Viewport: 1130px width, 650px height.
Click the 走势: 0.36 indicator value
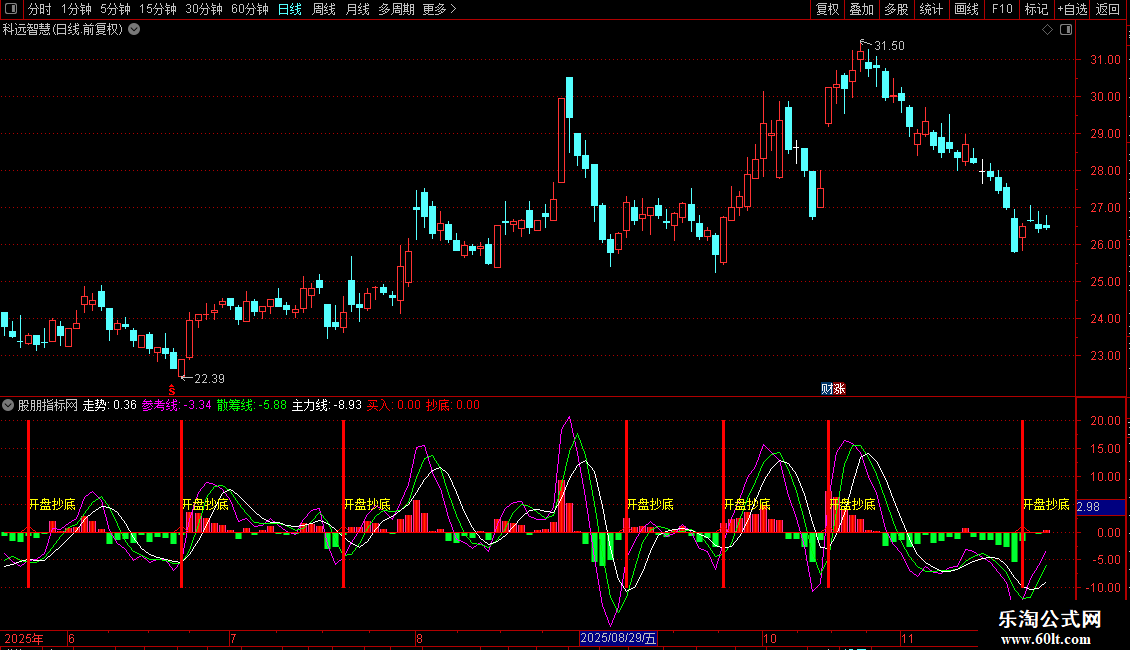(110, 405)
